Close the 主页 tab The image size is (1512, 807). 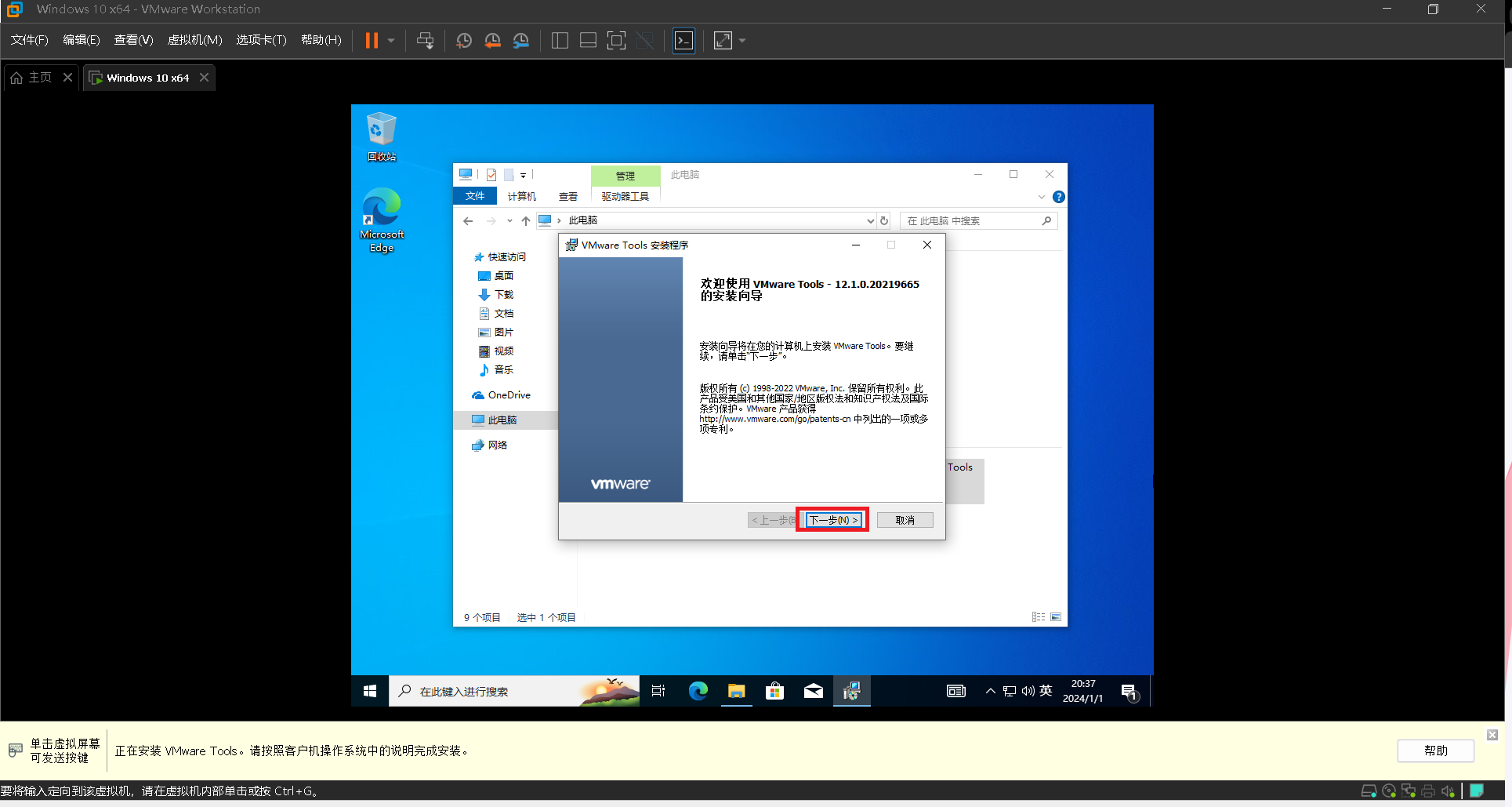pos(67,78)
